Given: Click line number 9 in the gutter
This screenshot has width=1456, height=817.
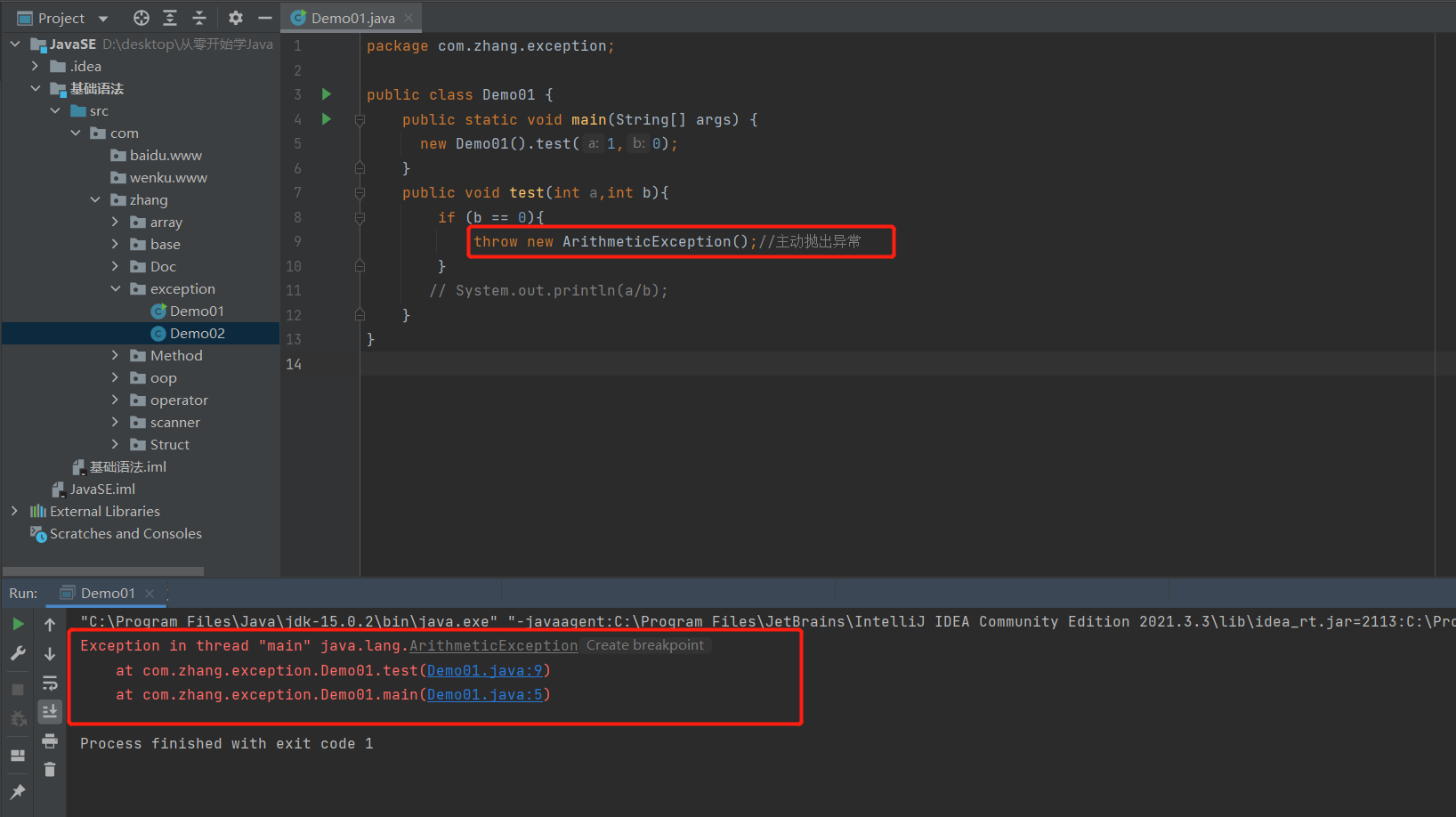Looking at the screenshot, I should (297, 241).
